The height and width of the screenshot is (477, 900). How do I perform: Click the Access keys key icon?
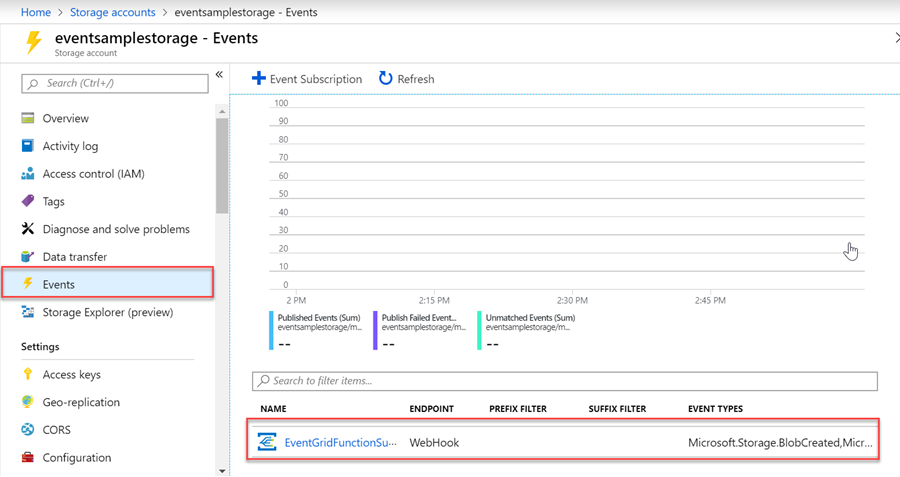[28, 374]
